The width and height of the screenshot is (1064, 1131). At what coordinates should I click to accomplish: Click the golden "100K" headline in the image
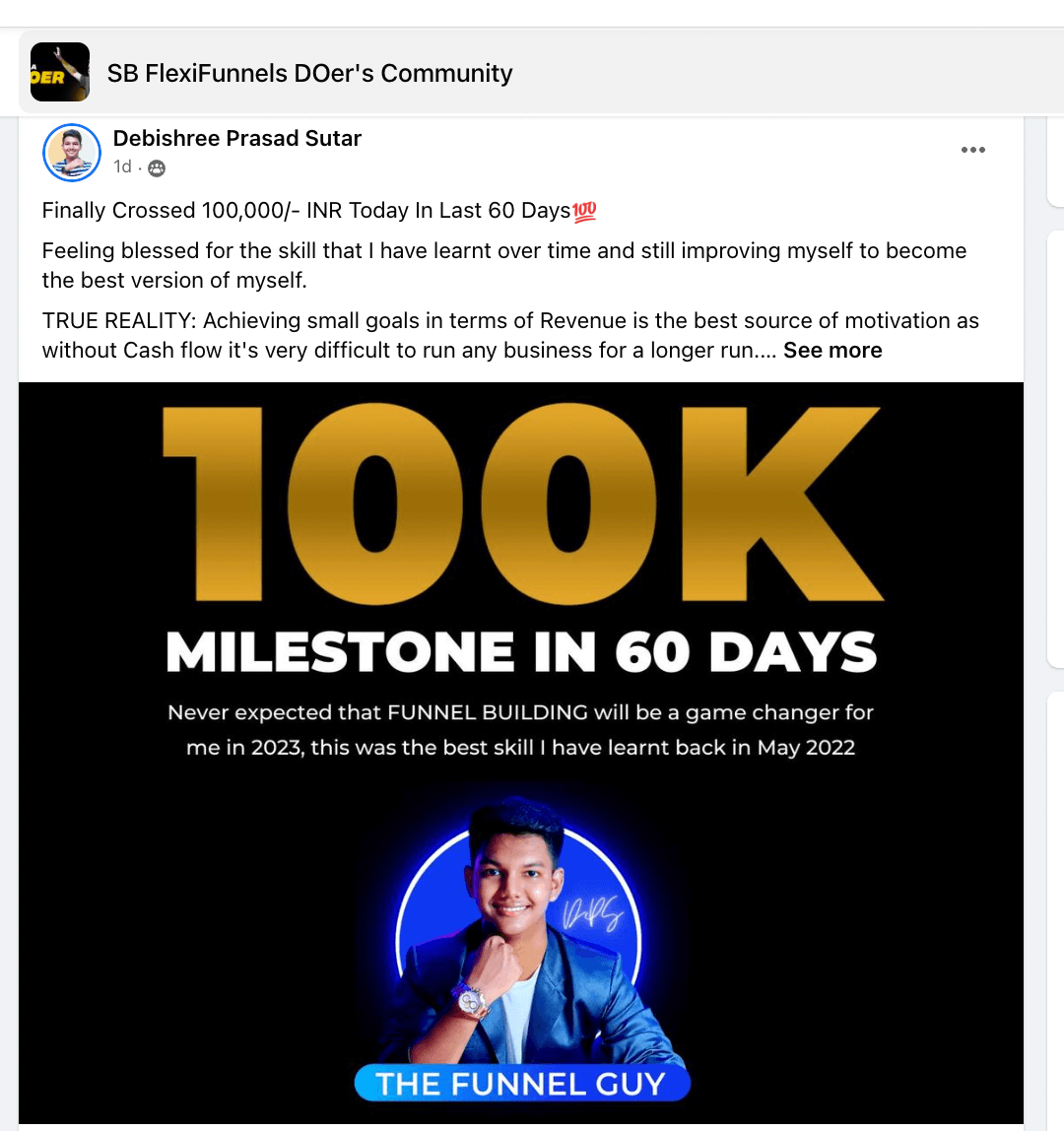[x=522, y=502]
